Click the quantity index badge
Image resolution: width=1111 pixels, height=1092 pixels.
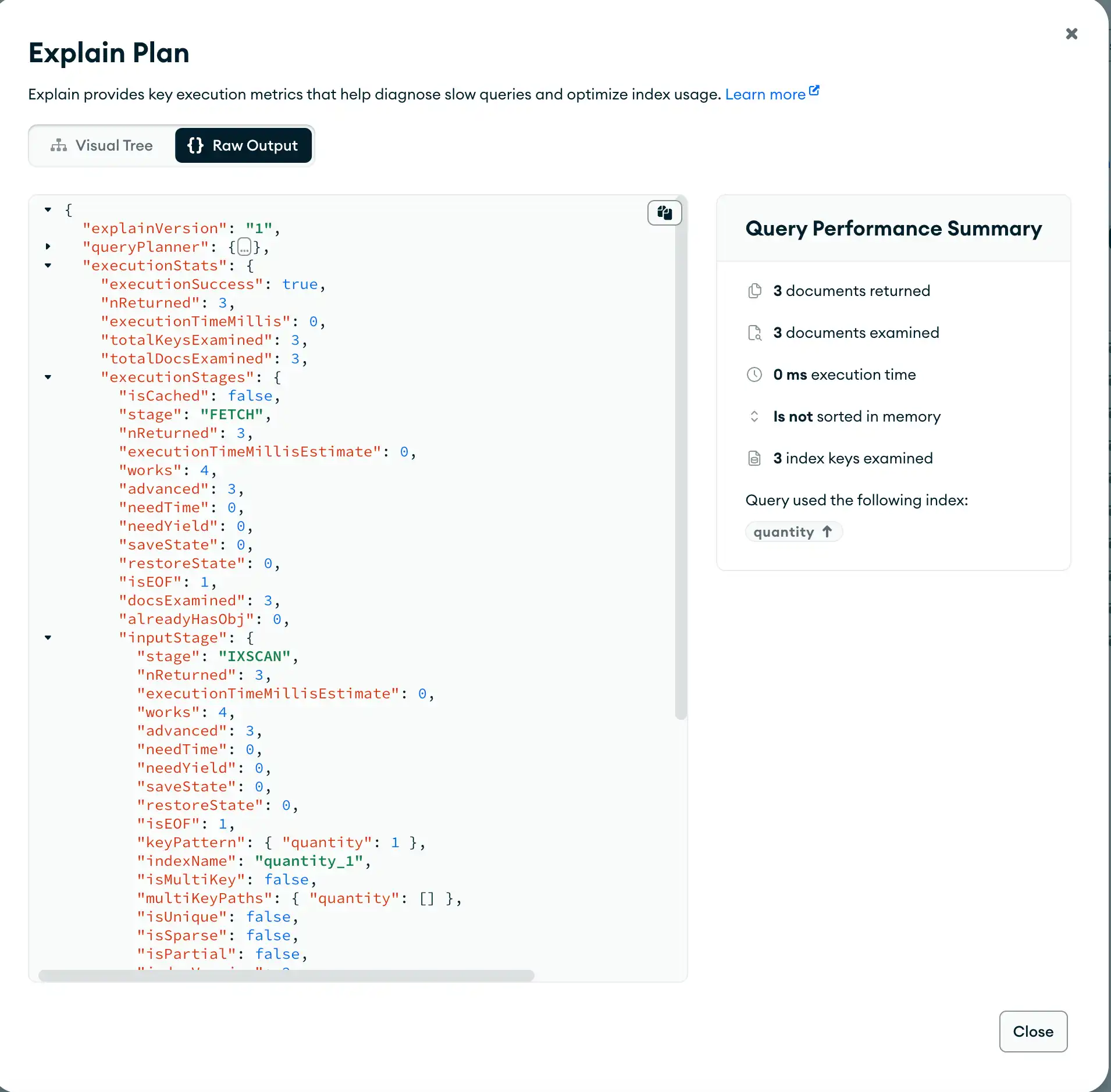(793, 531)
